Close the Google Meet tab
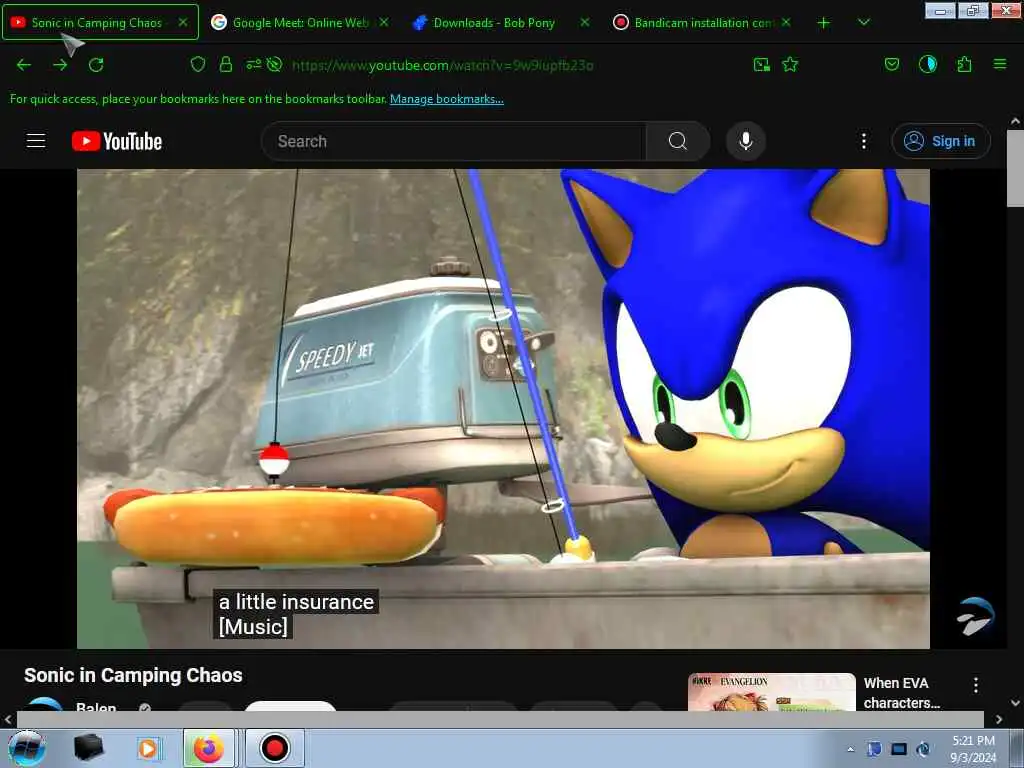This screenshot has width=1024, height=768. [x=384, y=22]
